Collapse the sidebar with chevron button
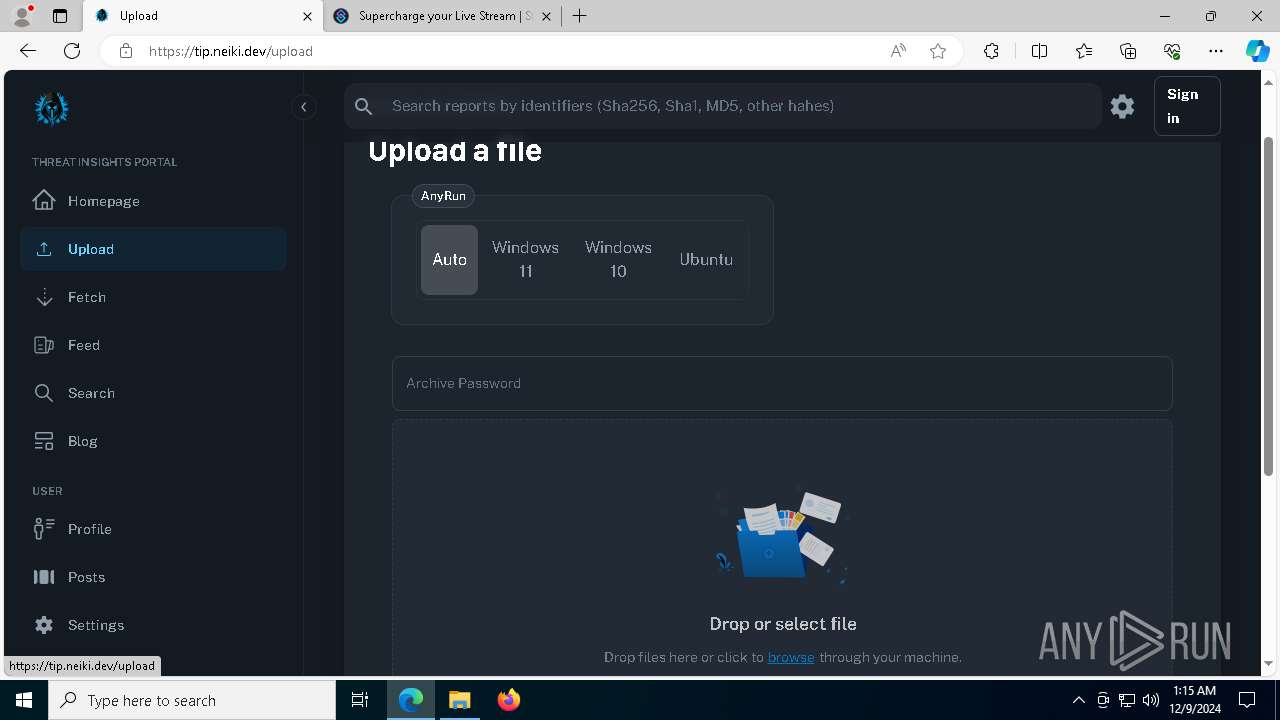1280x720 pixels. coord(303,107)
